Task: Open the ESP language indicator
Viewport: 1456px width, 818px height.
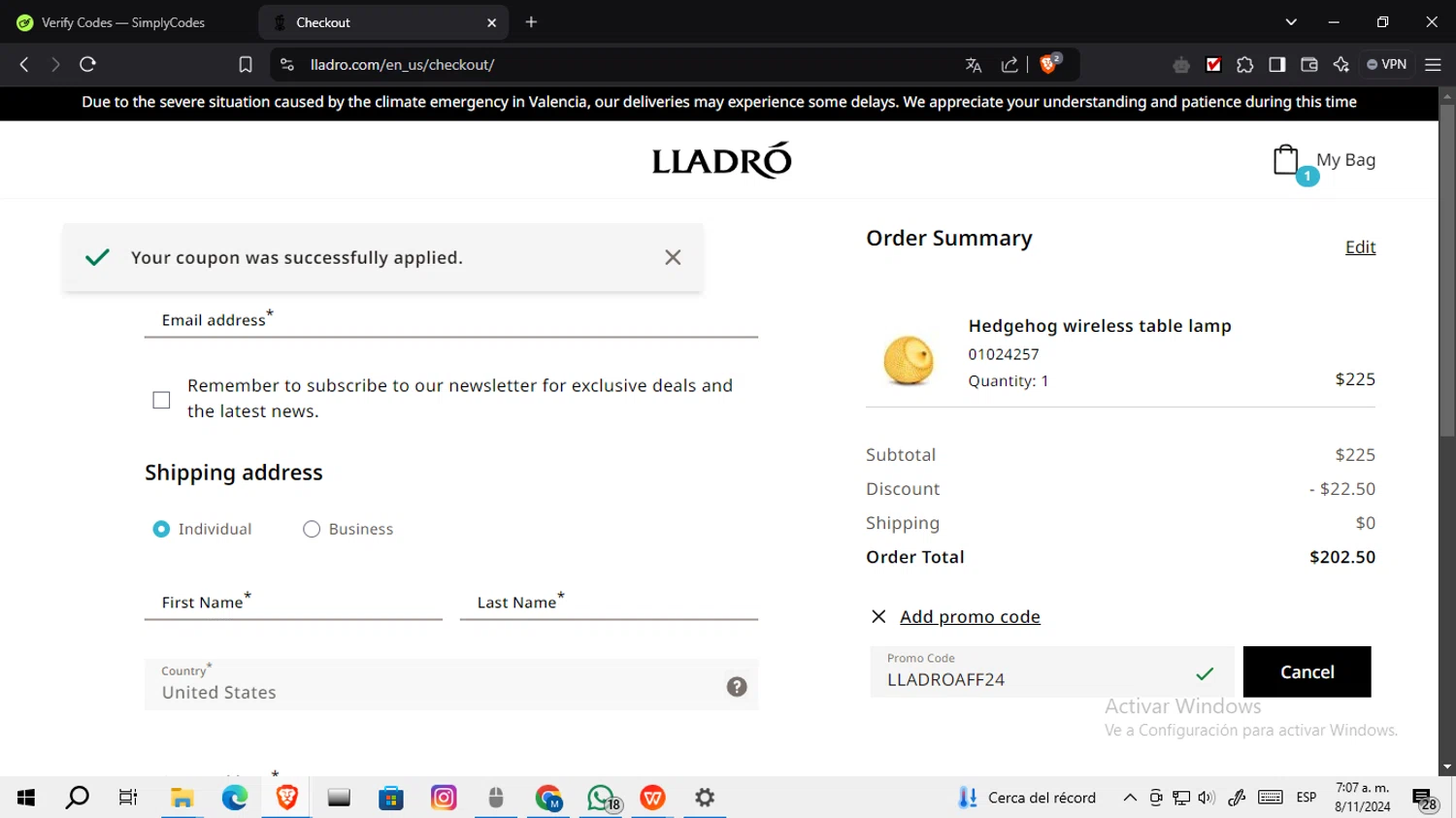Action: click(1307, 798)
